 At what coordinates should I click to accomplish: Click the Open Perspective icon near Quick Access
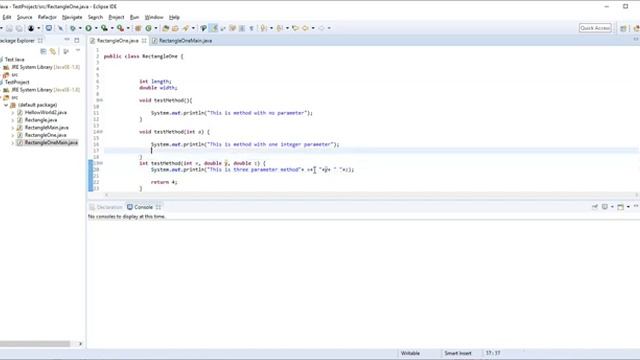coord(623,28)
